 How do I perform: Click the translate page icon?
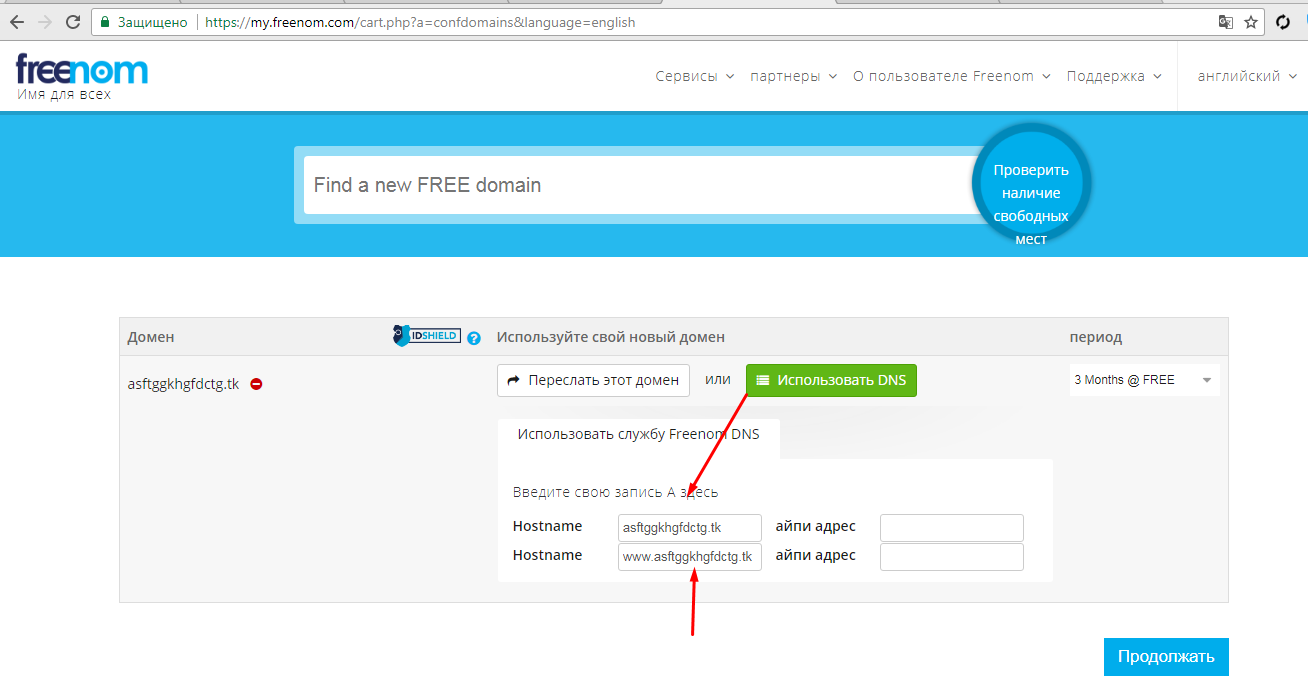coord(1225,21)
